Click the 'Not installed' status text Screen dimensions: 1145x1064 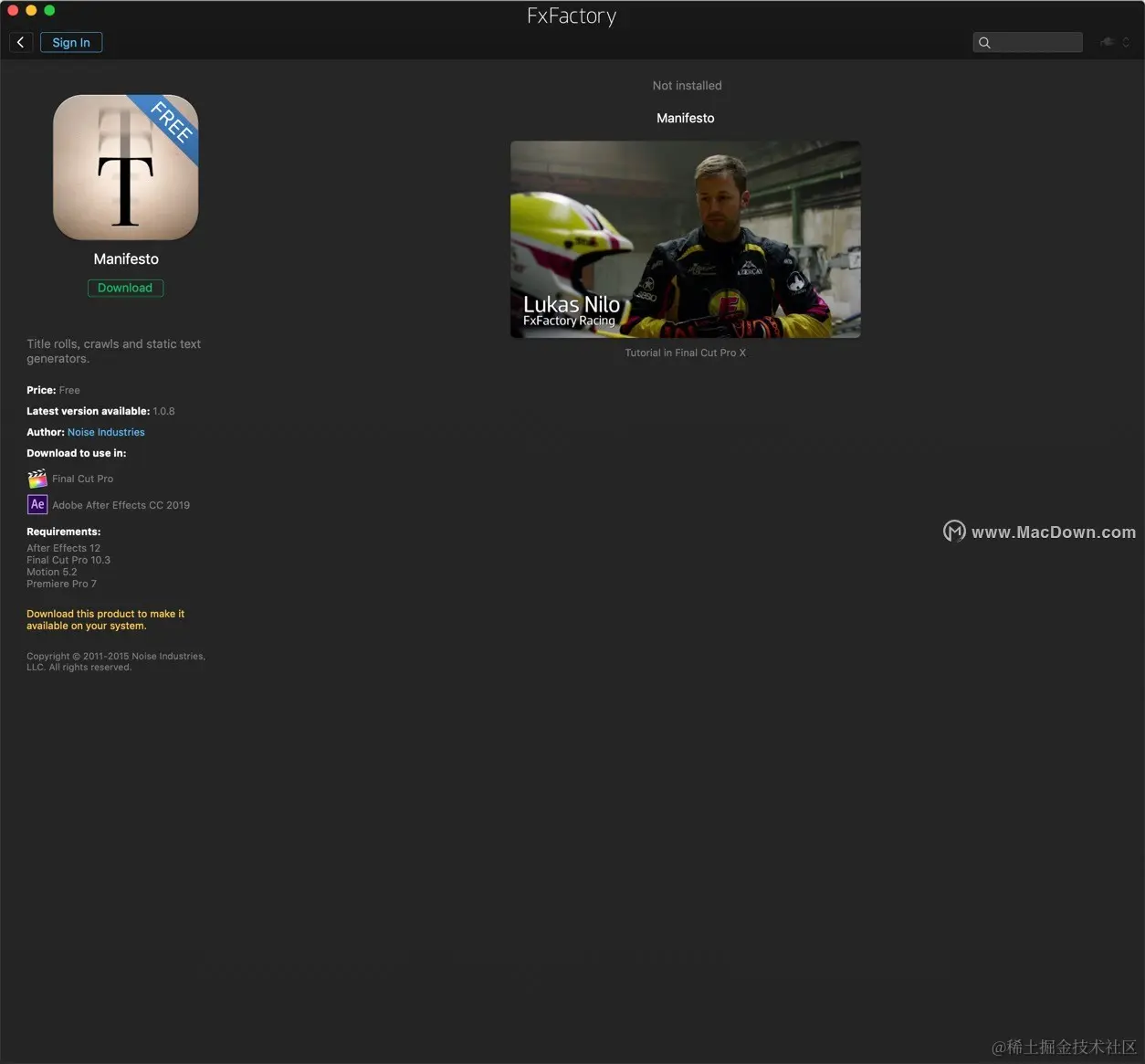pos(687,86)
